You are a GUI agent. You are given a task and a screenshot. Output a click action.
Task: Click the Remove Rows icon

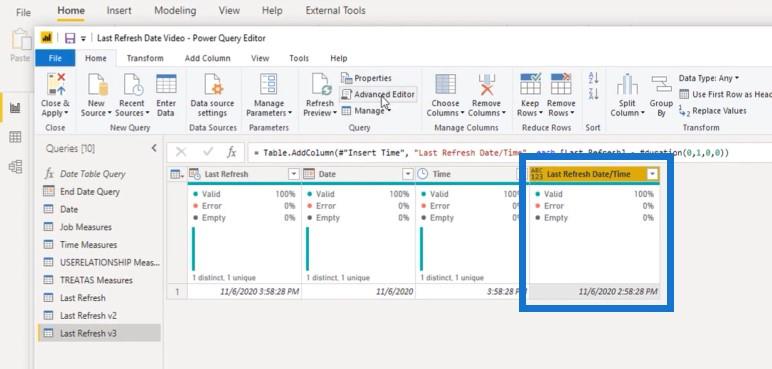coord(561,84)
